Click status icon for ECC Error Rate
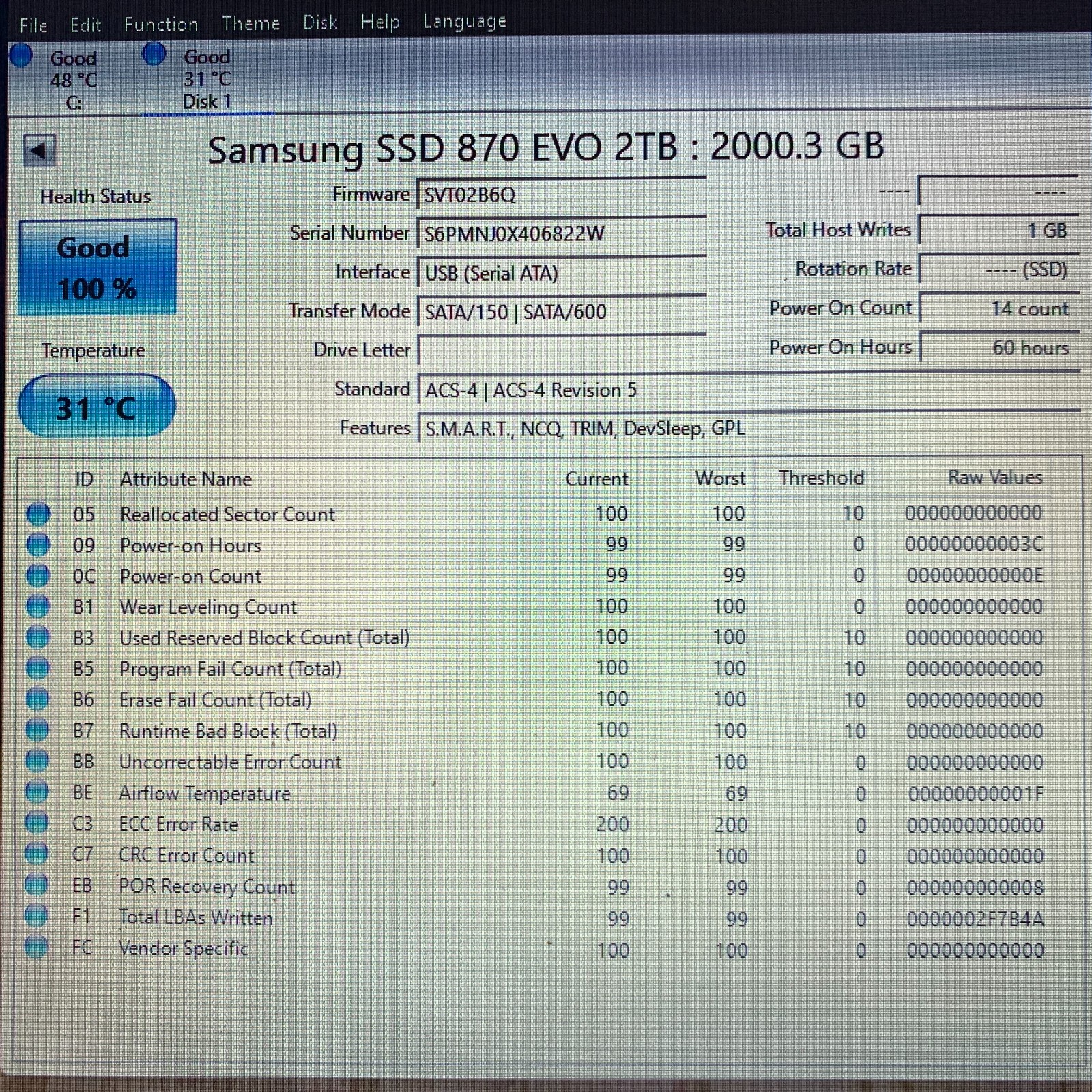This screenshot has height=1092, width=1092. tap(36, 822)
